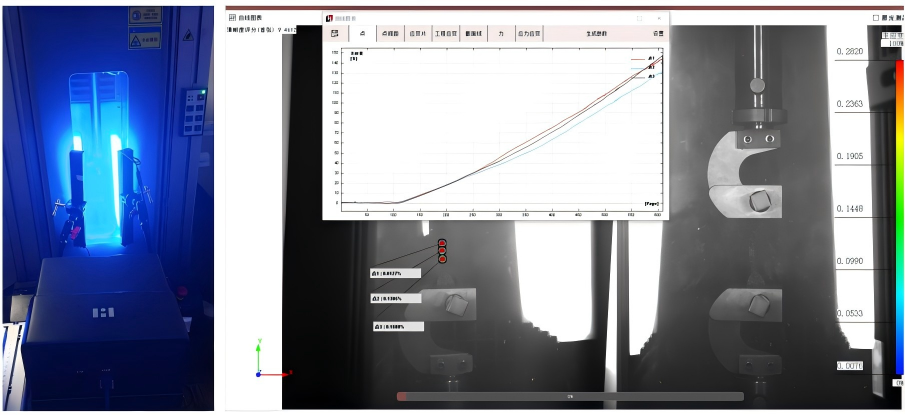Click the progress slider below the images
The width and height of the screenshot is (905, 415).
570,397
